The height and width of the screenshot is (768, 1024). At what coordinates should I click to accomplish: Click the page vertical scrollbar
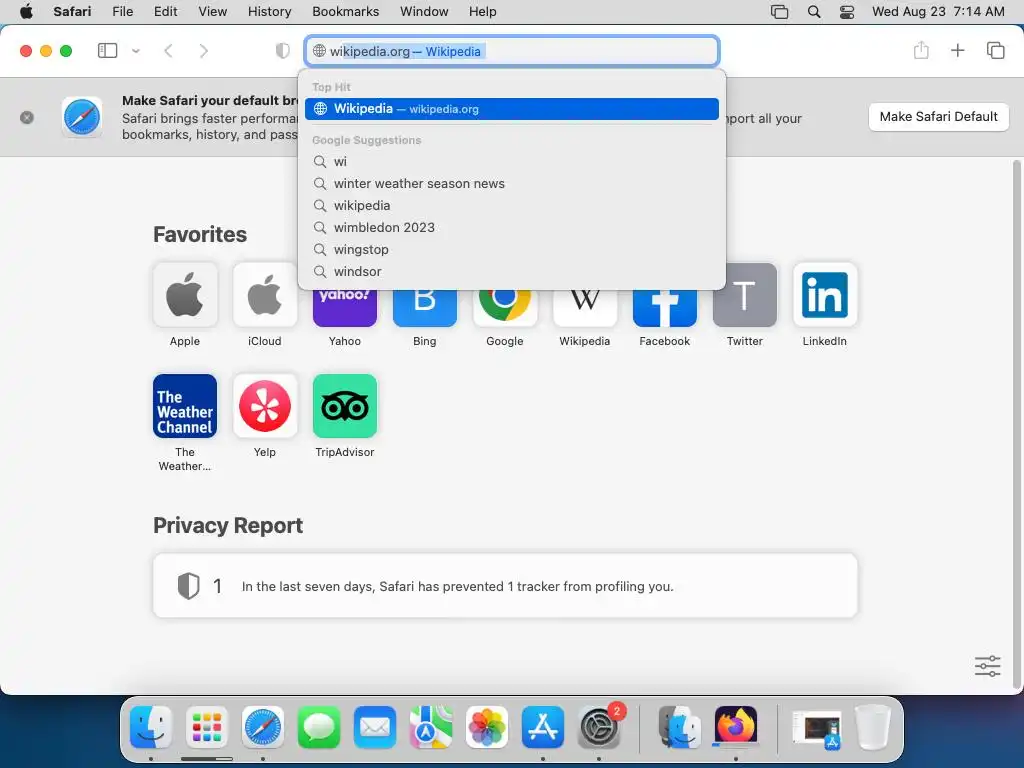tap(1017, 423)
